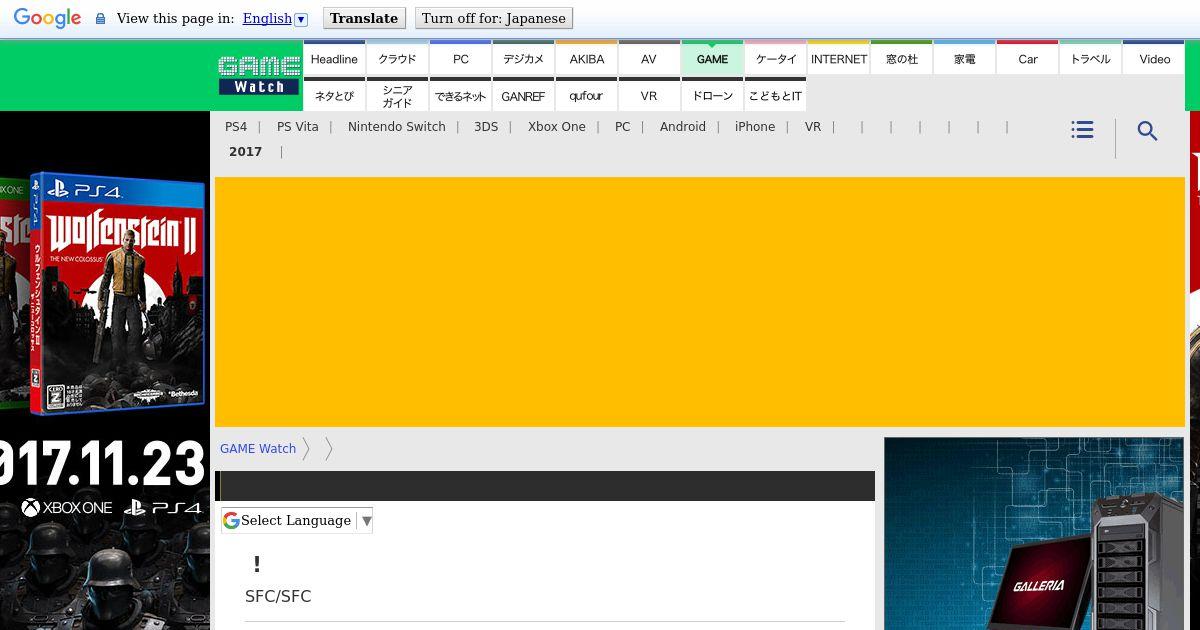The image size is (1200, 630).
Task: Open the 窓の杜 site tab
Action: click(901, 58)
